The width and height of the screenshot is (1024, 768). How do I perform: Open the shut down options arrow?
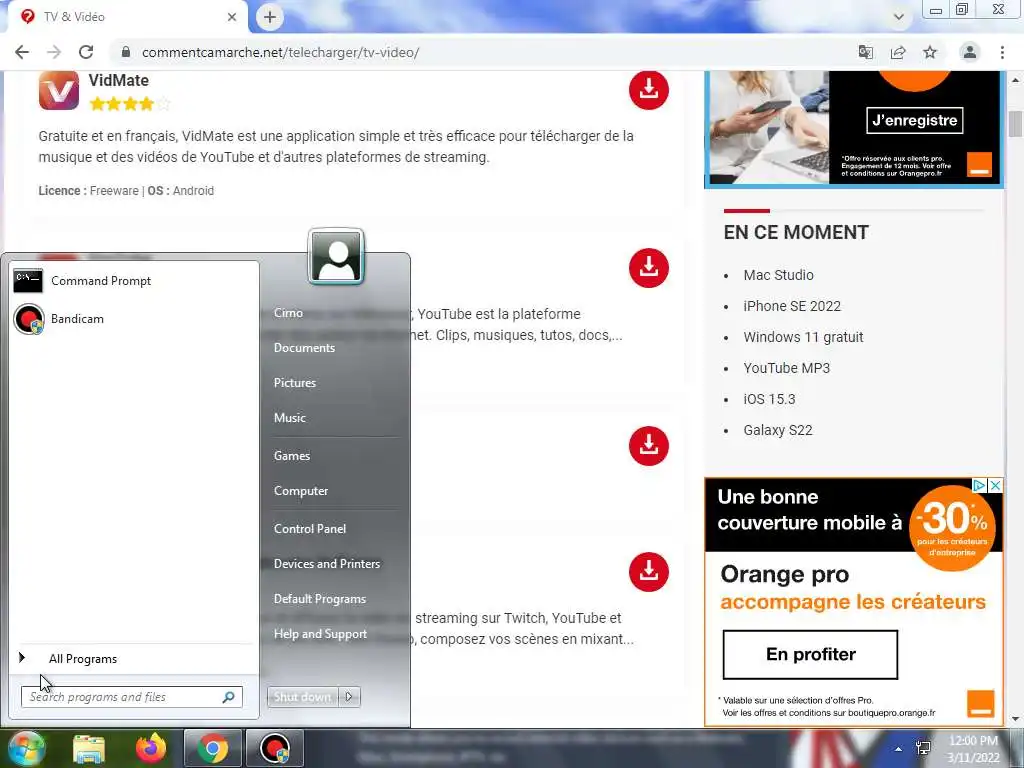click(349, 697)
